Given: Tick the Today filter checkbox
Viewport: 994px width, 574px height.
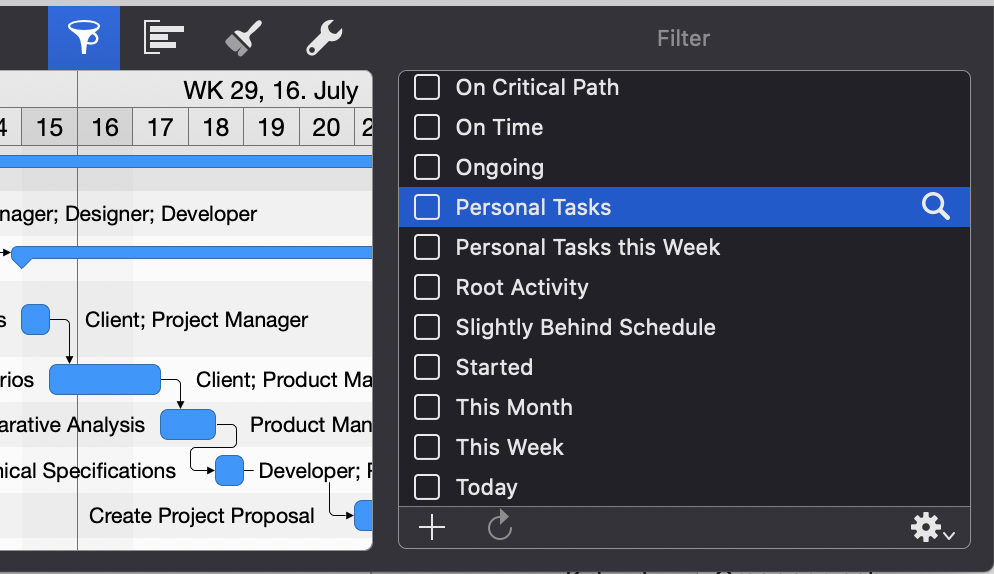Looking at the screenshot, I should click(x=427, y=487).
